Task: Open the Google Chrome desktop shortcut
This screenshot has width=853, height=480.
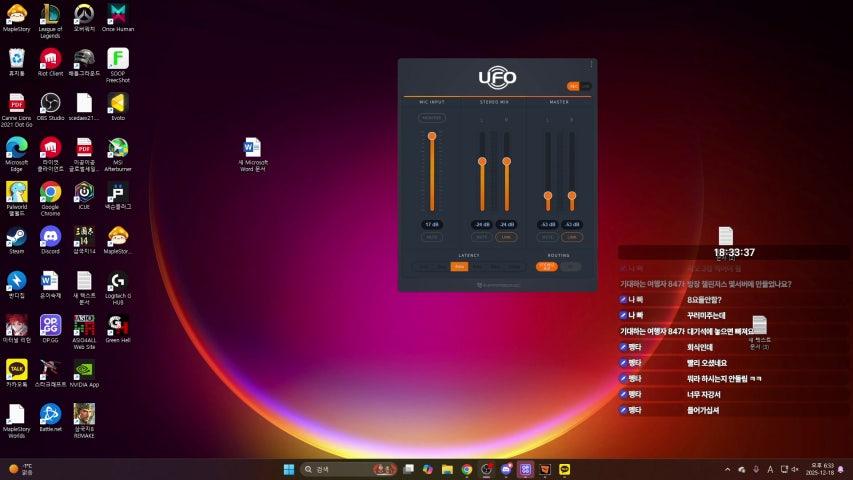Action: [50, 192]
